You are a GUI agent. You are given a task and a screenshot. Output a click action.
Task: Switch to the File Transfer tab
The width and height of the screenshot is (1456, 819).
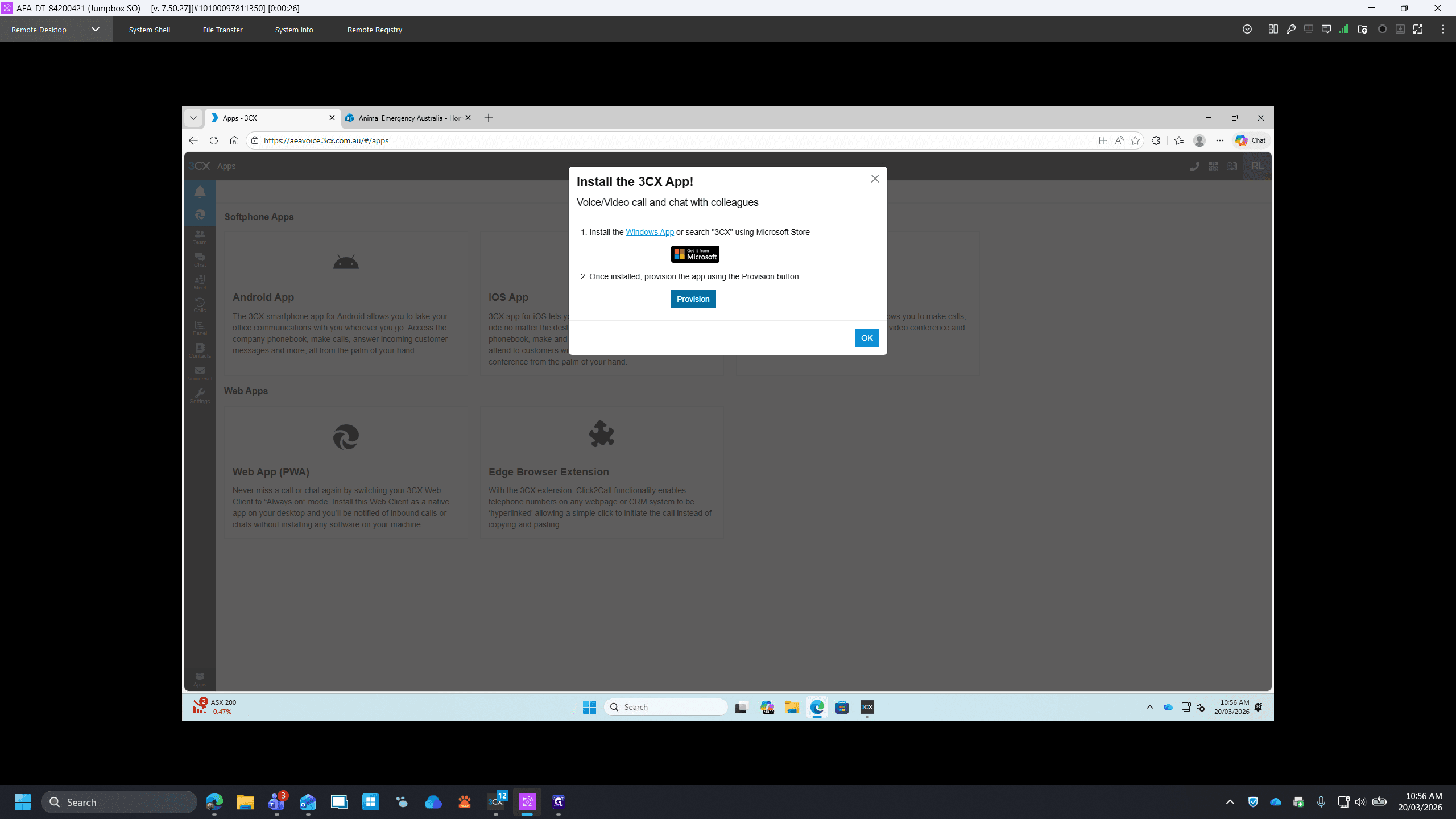pos(222,30)
